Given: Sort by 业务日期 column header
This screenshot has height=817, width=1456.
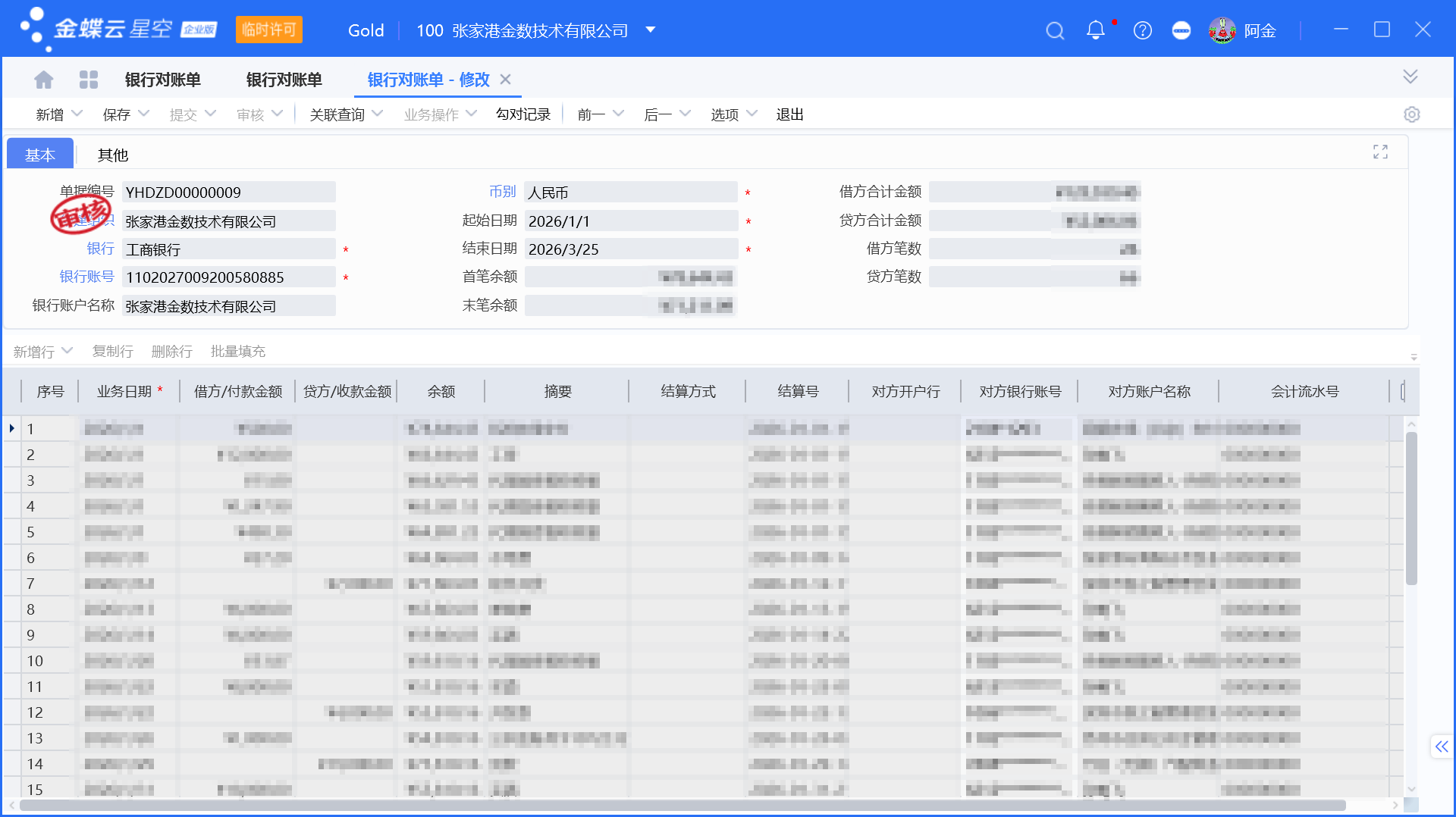Looking at the screenshot, I should (129, 391).
